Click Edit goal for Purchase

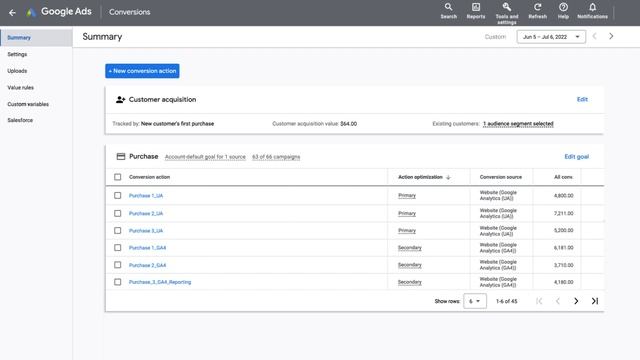click(x=576, y=157)
